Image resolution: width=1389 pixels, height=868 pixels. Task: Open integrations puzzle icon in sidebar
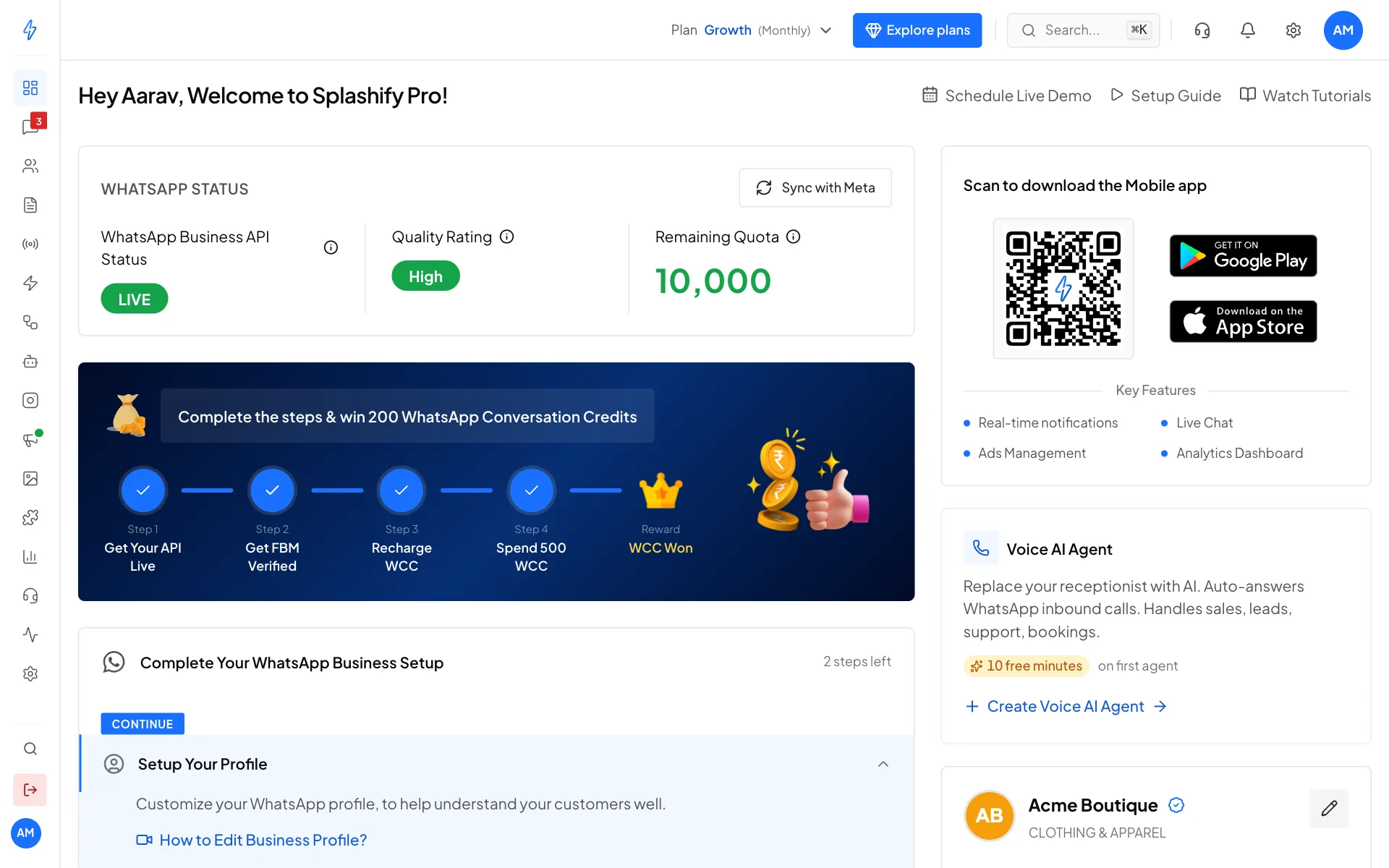click(30, 518)
